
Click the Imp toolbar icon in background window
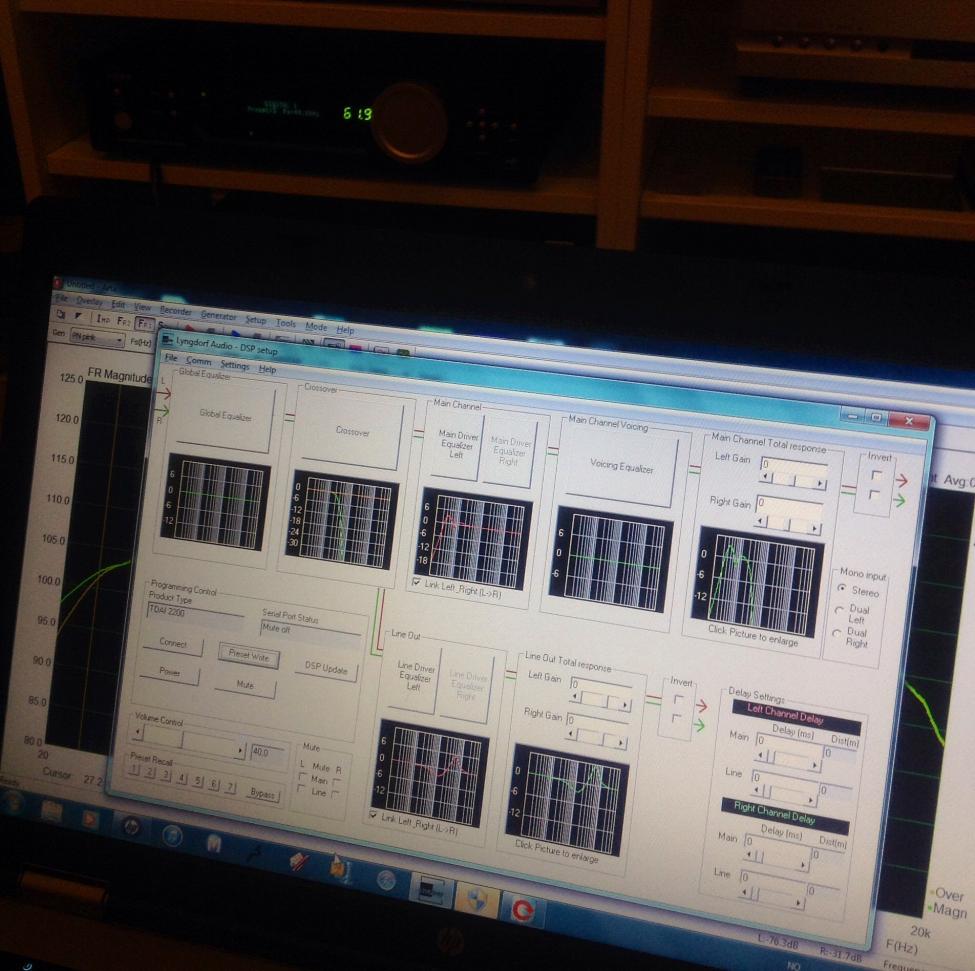coord(103,320)
